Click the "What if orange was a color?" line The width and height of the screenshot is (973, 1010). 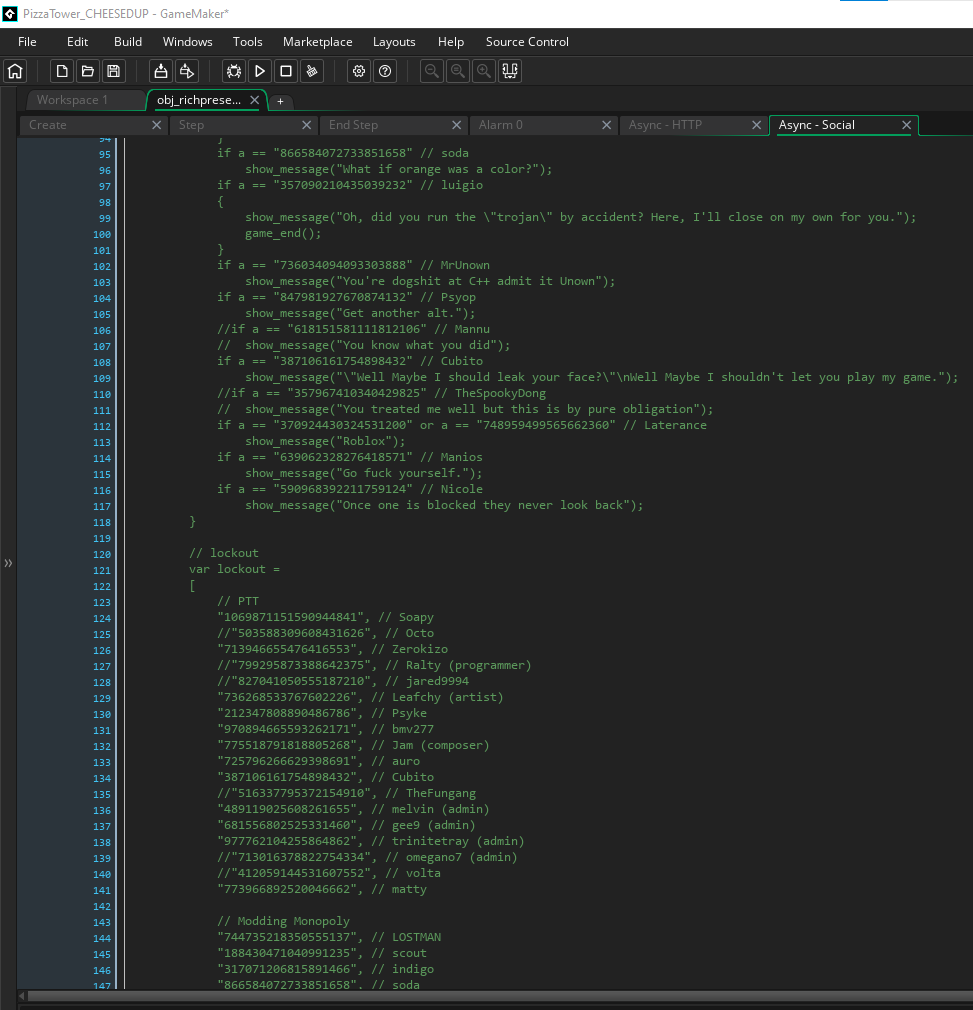coord(399,169)
